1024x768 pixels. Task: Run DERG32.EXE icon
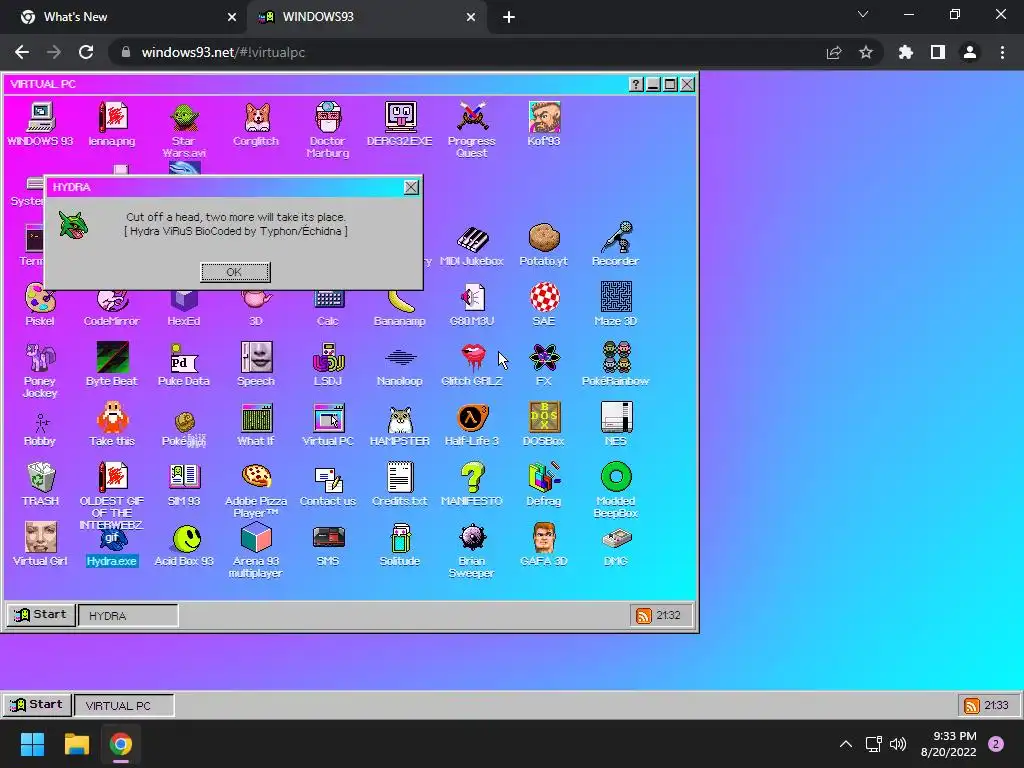tap(400, 118)
